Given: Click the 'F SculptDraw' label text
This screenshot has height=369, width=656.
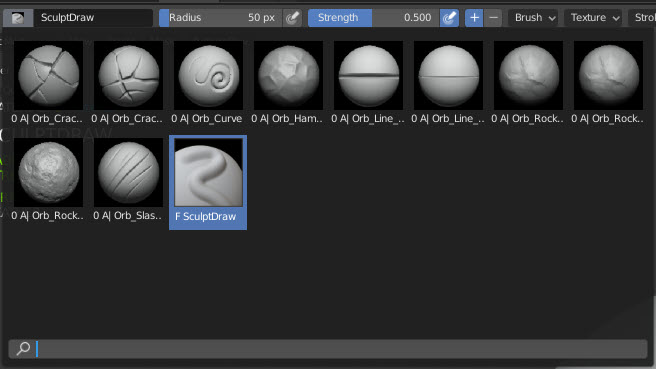Looking at the screenshot, I should click(205, 217).
